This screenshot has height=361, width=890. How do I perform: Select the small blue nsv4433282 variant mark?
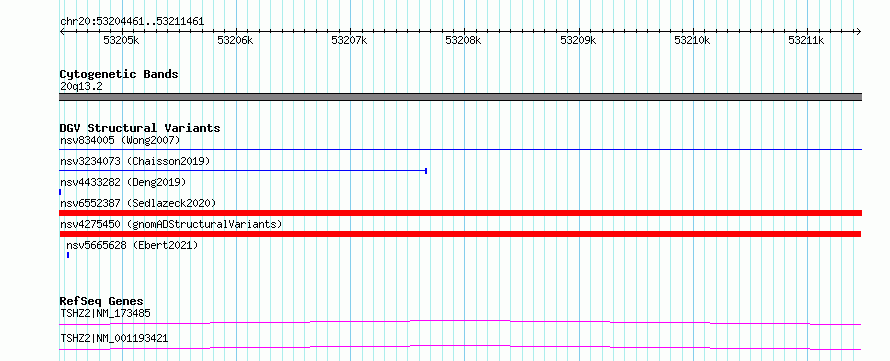coord(60,192)
